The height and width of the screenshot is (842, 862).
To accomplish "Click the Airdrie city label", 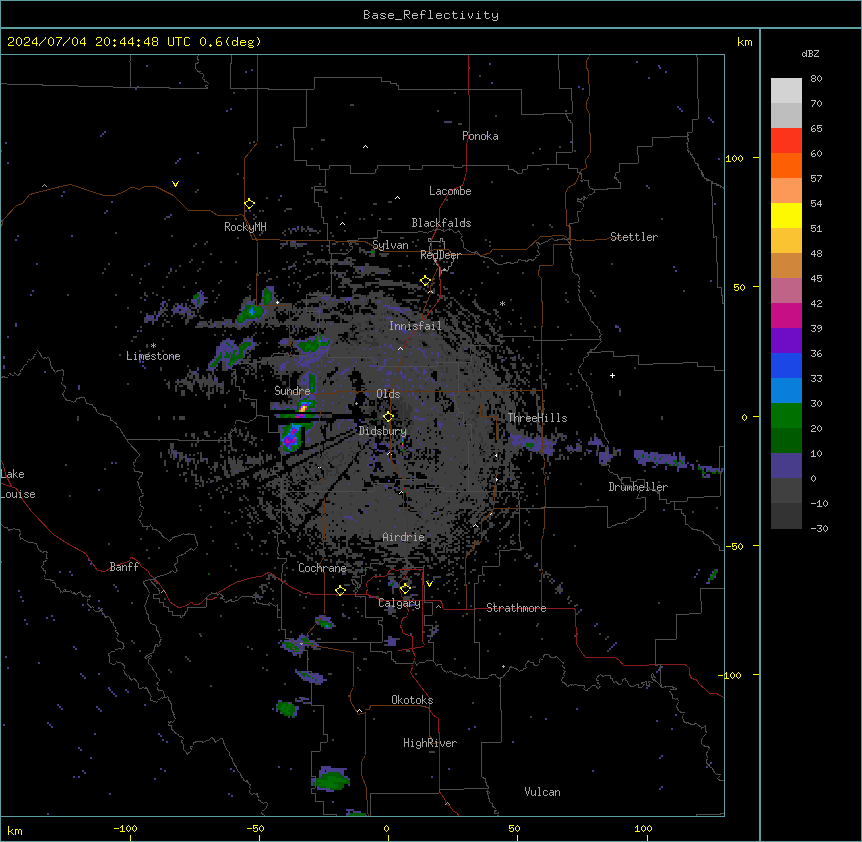I will tap(403, 537).
